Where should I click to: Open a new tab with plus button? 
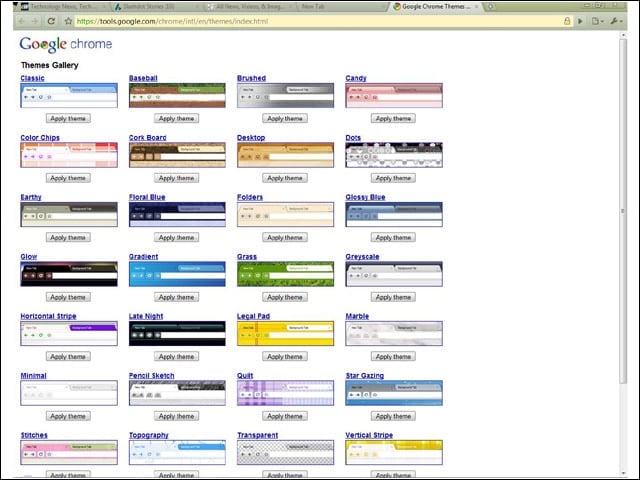coord(490,7)
